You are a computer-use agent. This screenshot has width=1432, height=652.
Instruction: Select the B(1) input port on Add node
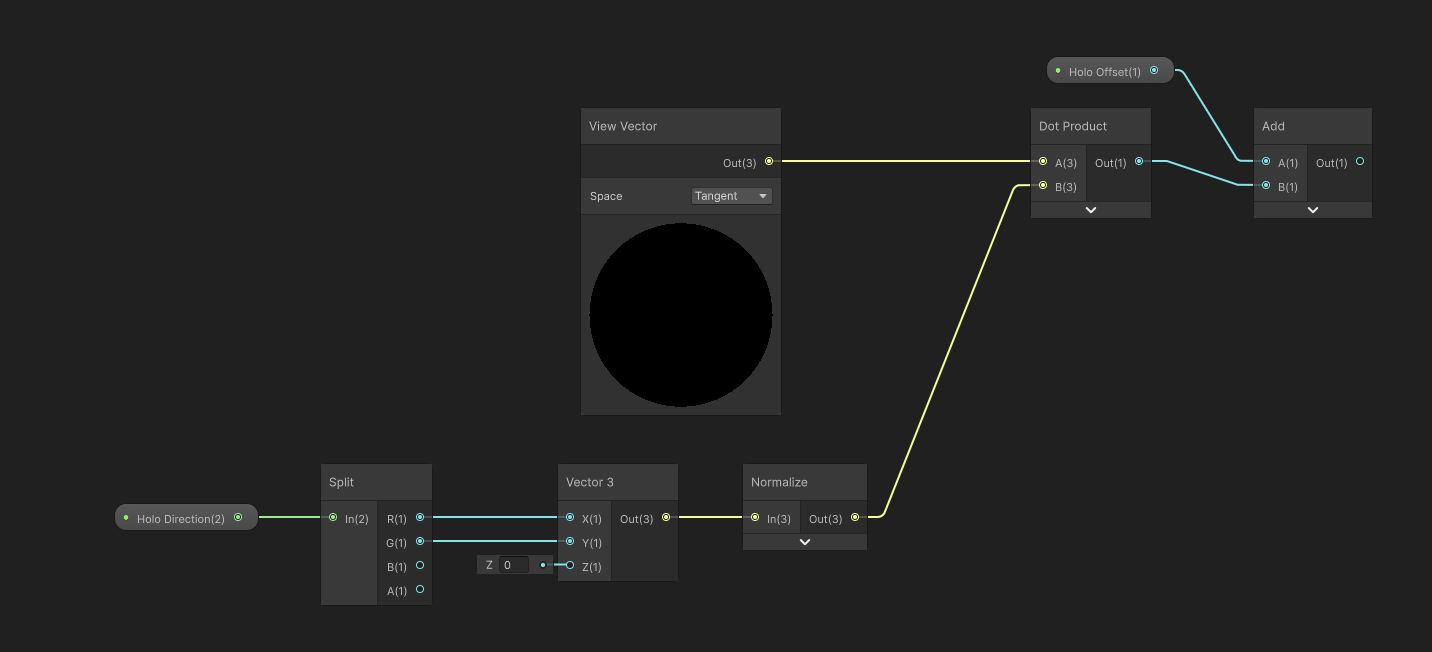pyautogui.click(x=1265, y=186)
